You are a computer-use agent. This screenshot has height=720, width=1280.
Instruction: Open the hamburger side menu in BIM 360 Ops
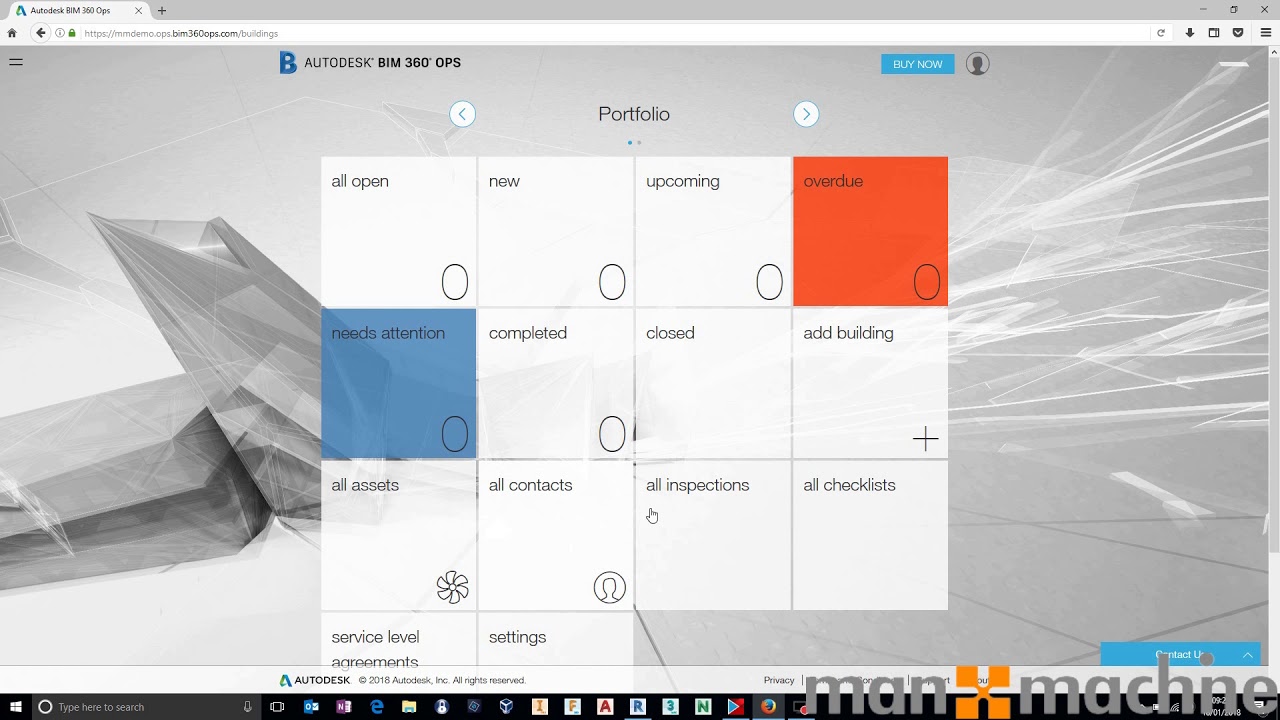point(16,62)
